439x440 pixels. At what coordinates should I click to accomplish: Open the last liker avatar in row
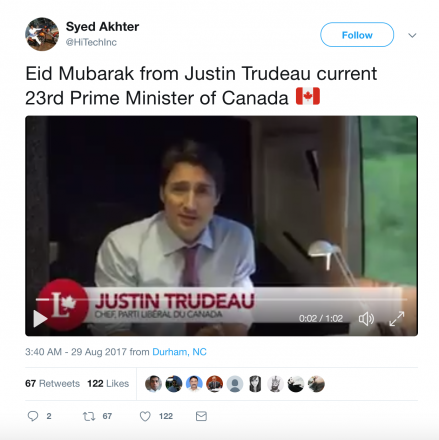tap(316, 384)
